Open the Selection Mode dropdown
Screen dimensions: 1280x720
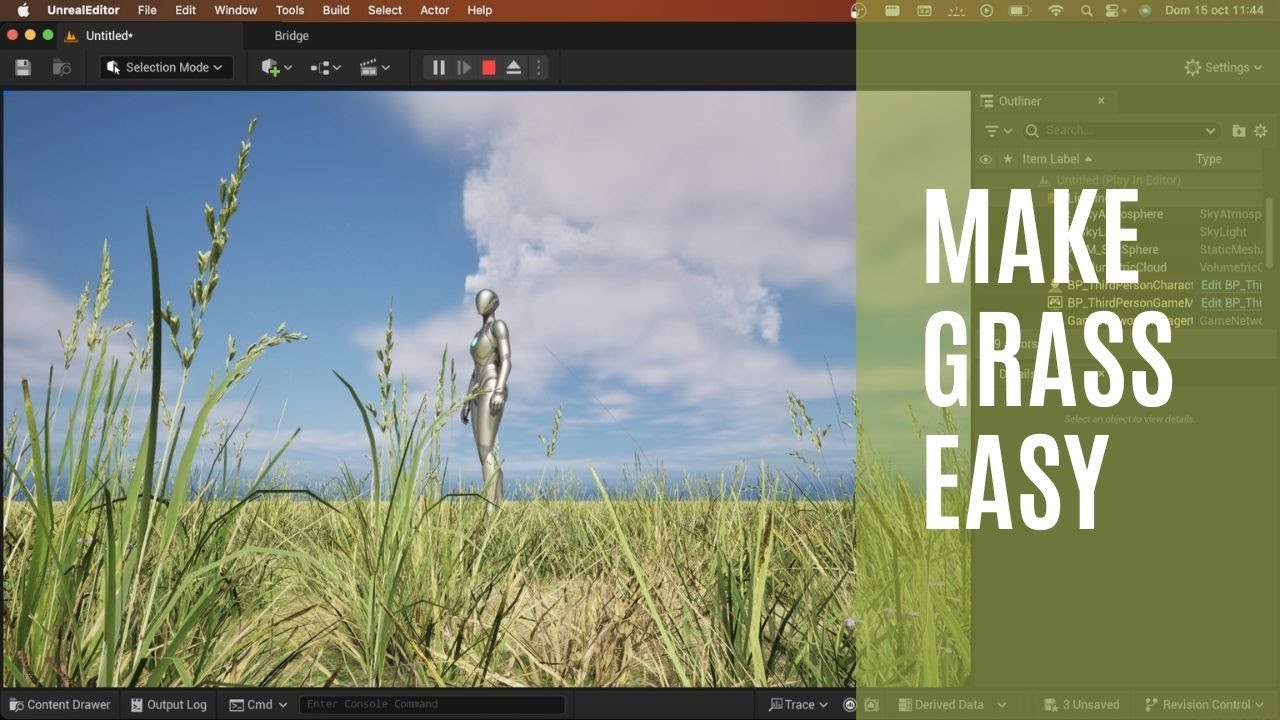(x=166, y=67)
